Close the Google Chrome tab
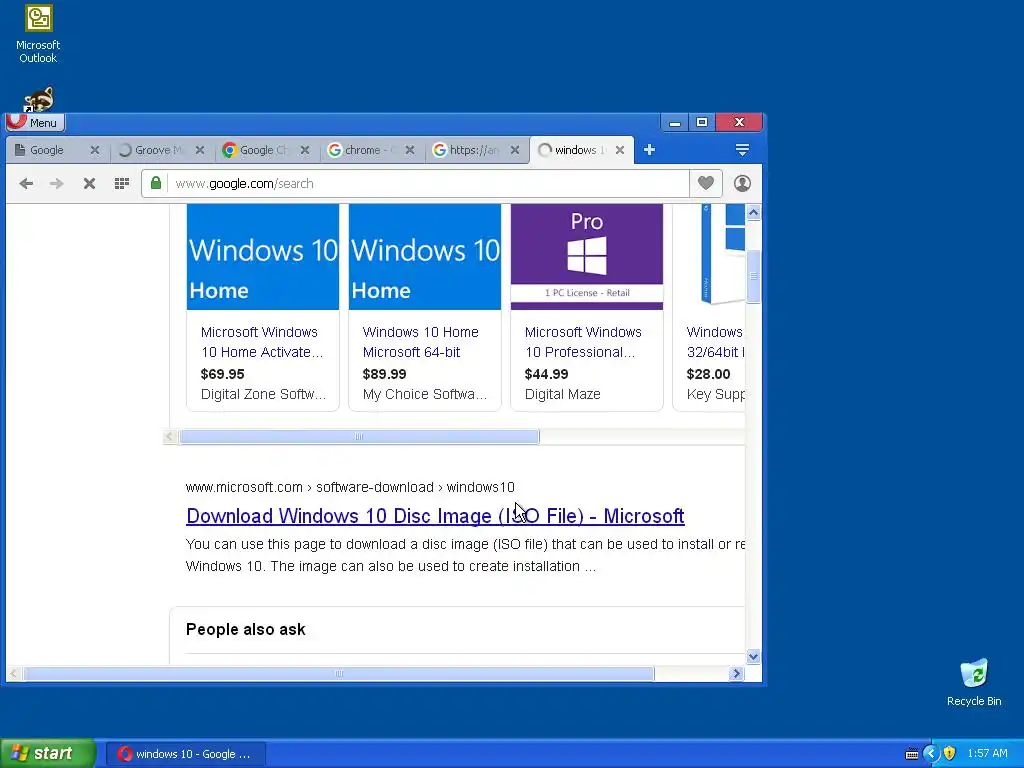 [x=305, y=150]
